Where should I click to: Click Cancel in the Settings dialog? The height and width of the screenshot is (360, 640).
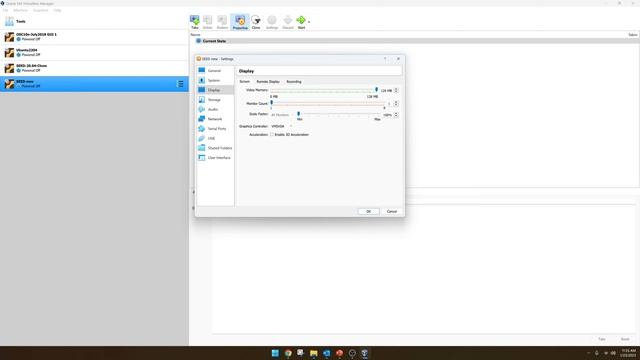pyautogui.click(x=392, y=211)
